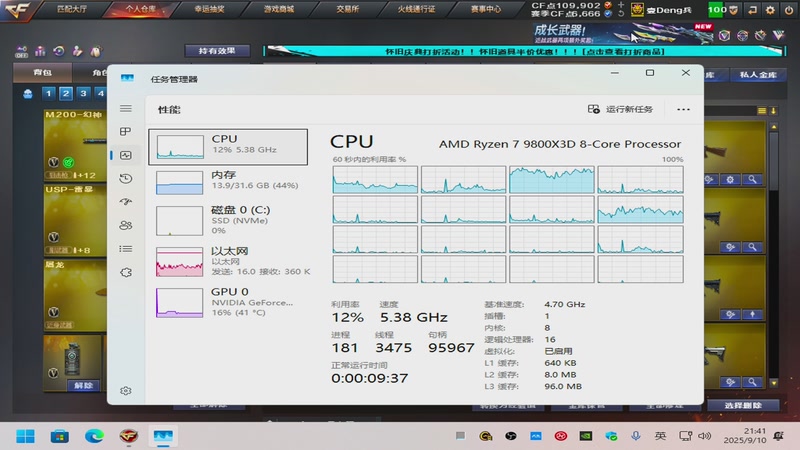Click NVIDIA icon in system tray
Viewport: 800px width, 450px height.
click(x=586, y=436)
